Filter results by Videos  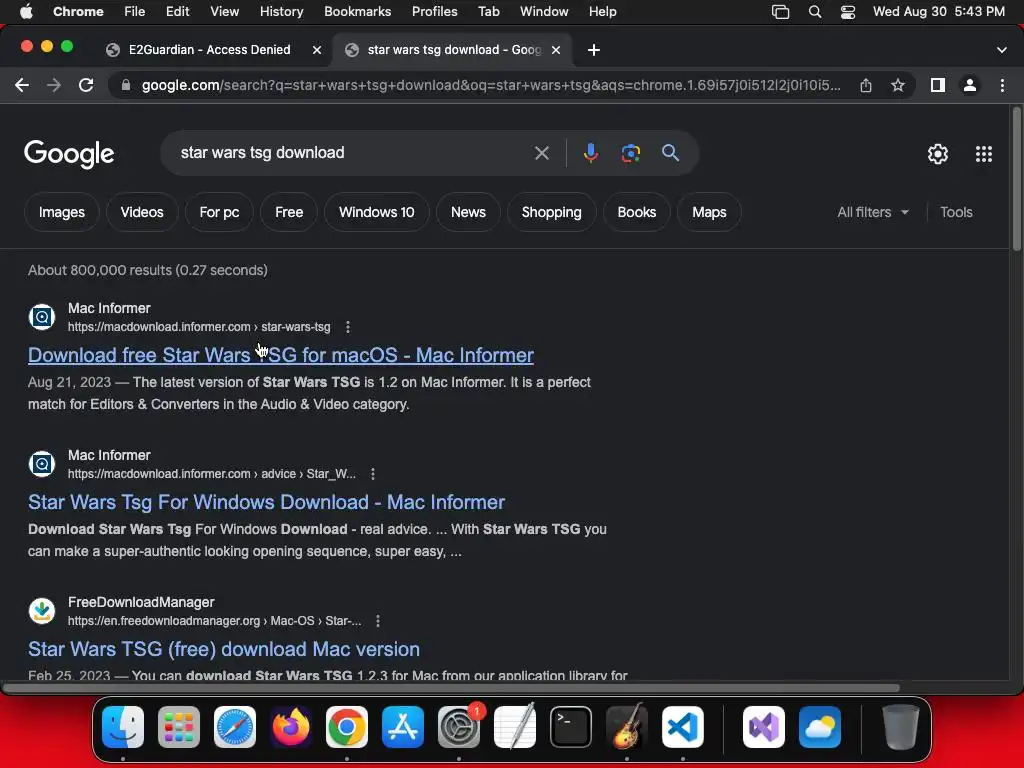click(142, 212)
